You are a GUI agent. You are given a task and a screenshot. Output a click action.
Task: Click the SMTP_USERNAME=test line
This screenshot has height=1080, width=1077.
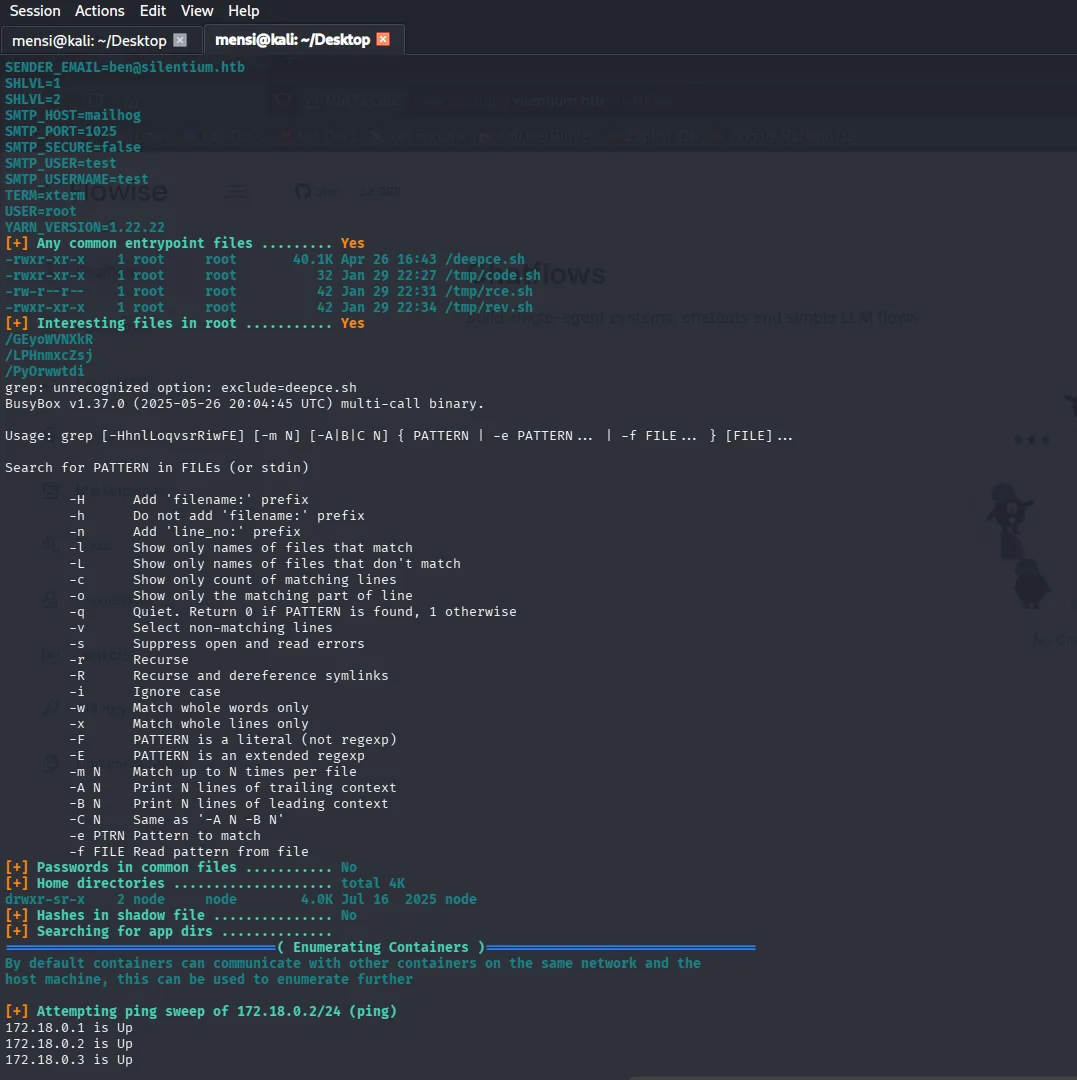76,179
